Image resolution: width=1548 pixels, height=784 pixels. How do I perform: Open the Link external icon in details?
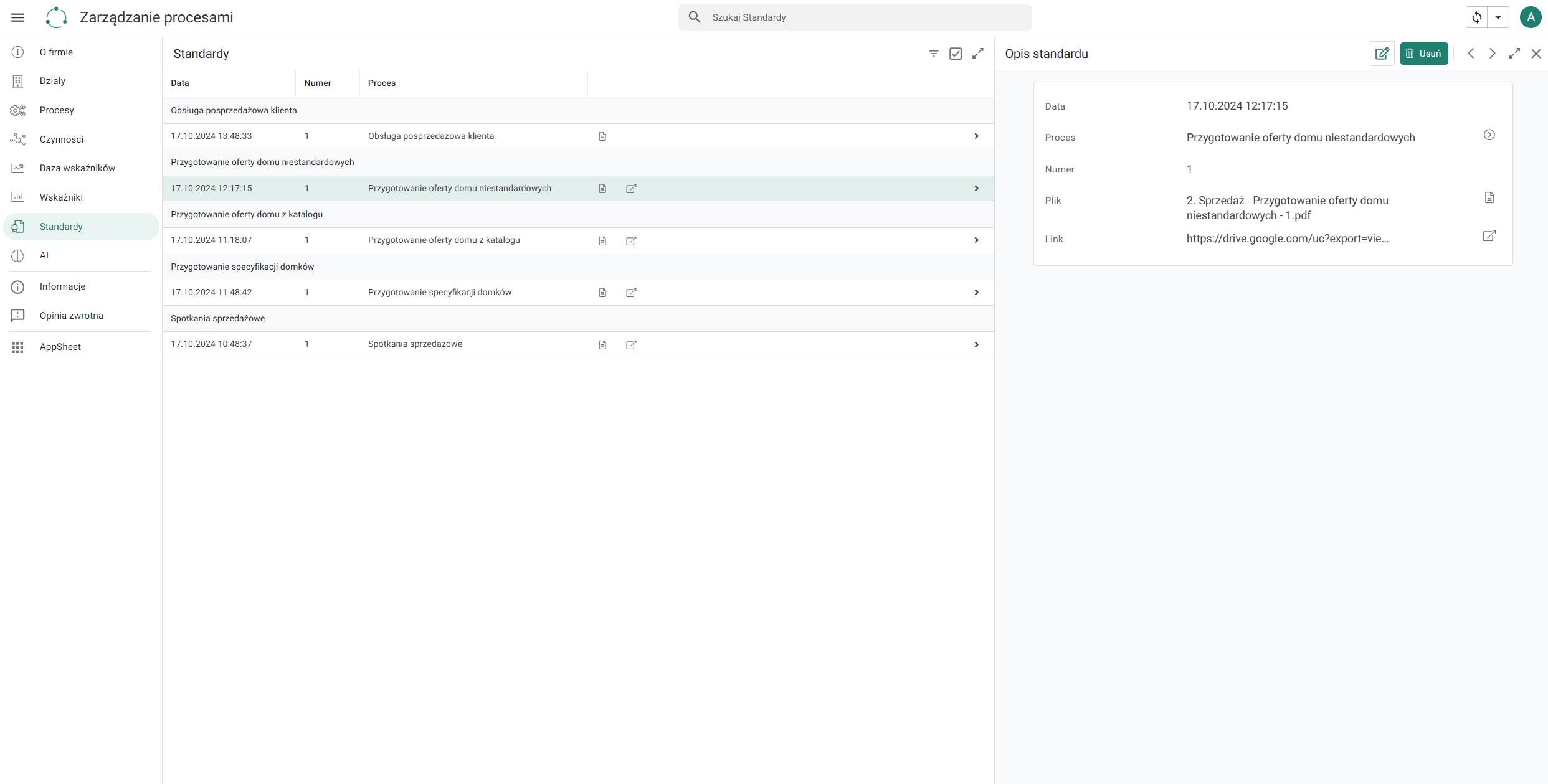point(1489,236)
